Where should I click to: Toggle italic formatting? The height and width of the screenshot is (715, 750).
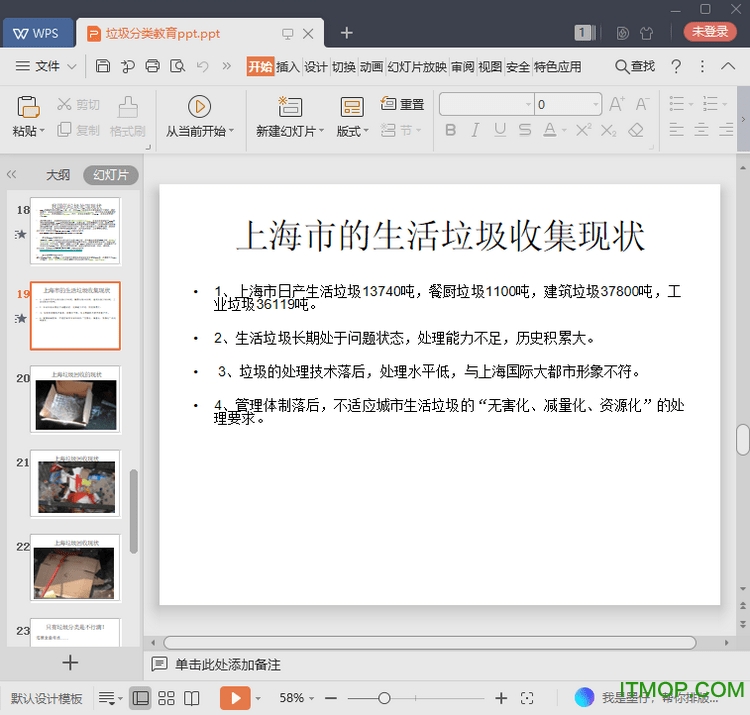click(x=475, y=130)
